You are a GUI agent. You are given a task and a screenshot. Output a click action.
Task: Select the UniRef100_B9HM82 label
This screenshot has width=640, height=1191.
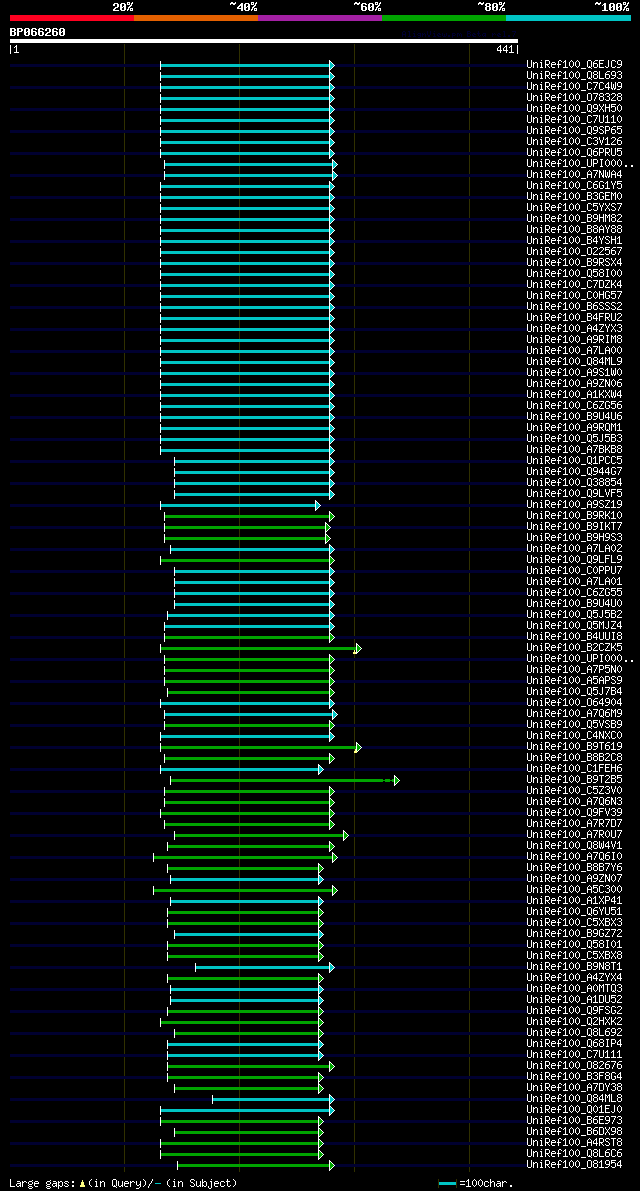[x=574, y=219]
